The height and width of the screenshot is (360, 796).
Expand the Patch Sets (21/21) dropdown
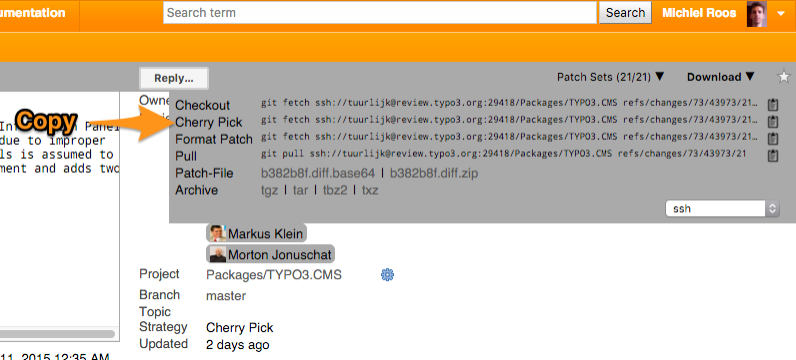(611, 77)
